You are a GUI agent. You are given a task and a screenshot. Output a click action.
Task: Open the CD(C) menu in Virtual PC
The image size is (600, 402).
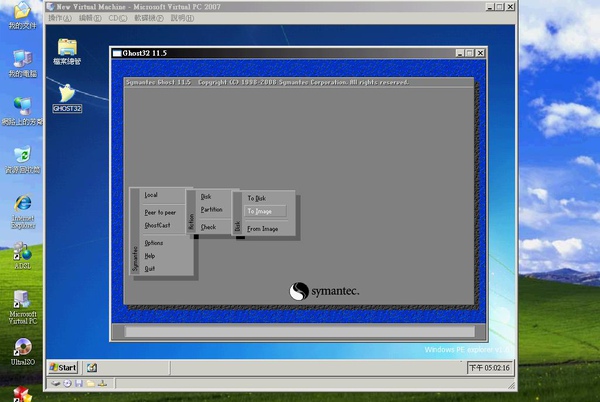coord(117,18)
